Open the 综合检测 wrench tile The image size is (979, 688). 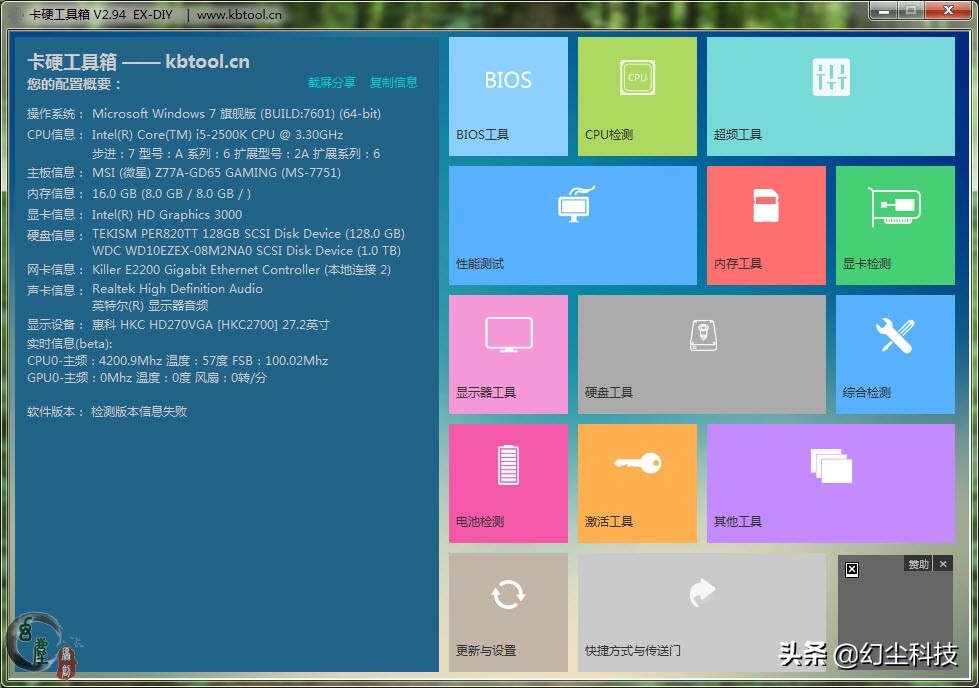tap(895, 355)
